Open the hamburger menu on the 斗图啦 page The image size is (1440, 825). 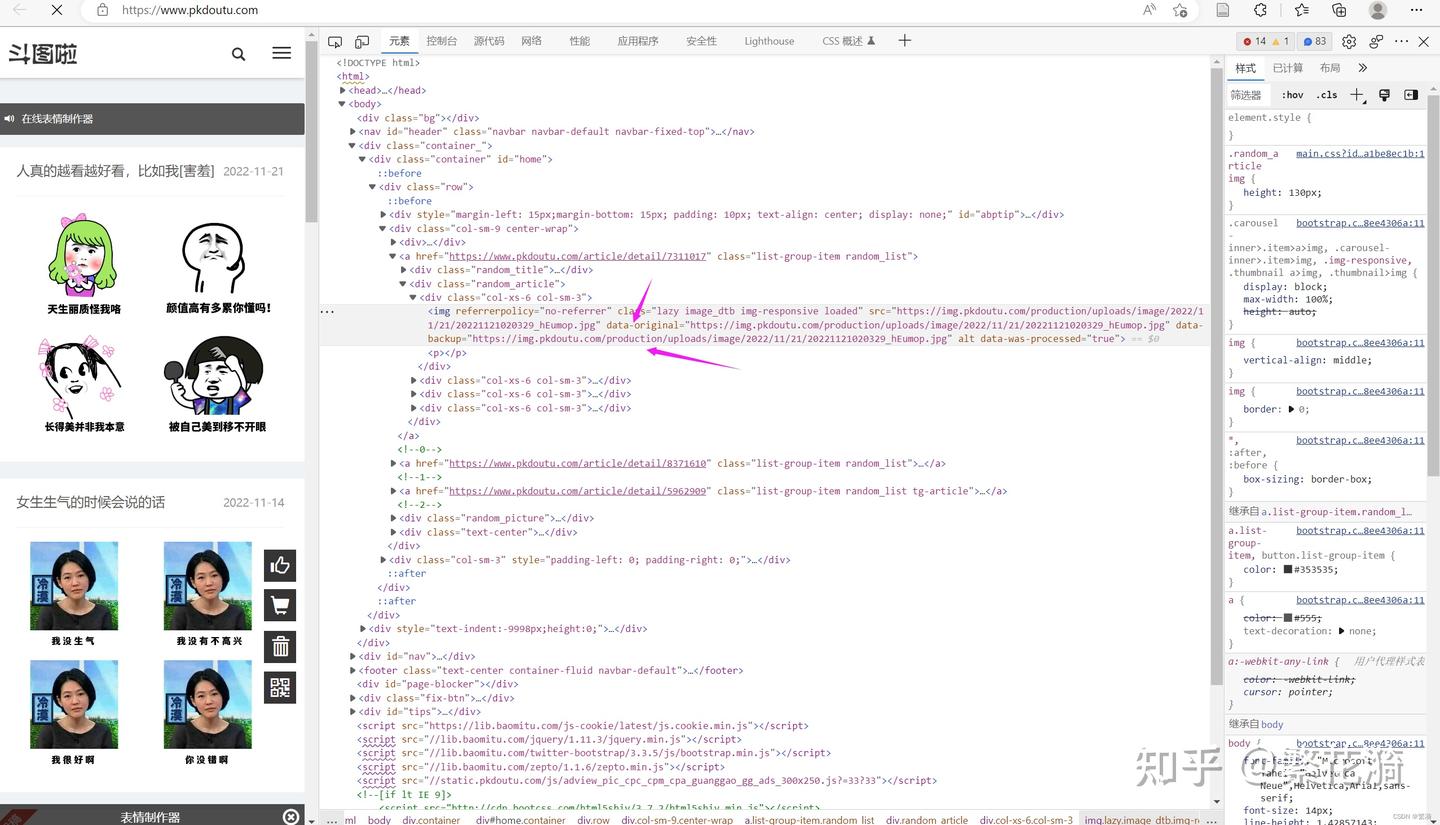point(282,53)
